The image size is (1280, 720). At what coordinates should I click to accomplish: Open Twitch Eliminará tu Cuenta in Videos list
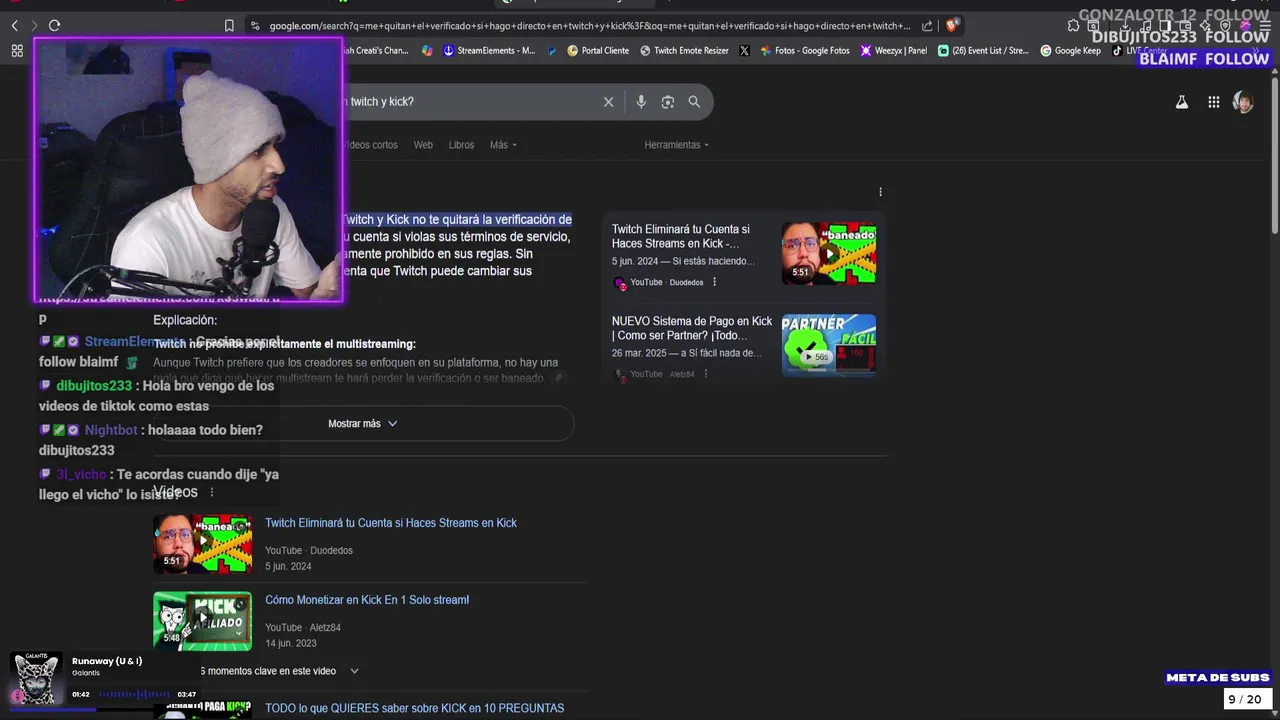coord(391,523)
